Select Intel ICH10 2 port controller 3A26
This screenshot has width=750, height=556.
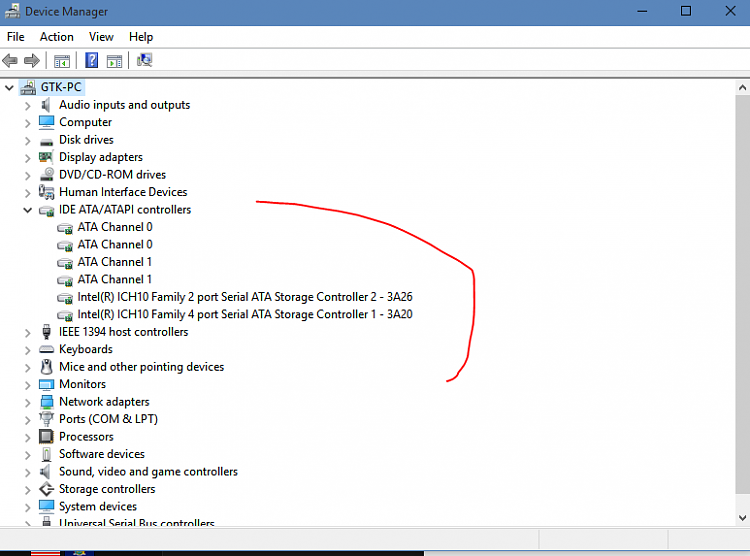(x=245, y=297)
